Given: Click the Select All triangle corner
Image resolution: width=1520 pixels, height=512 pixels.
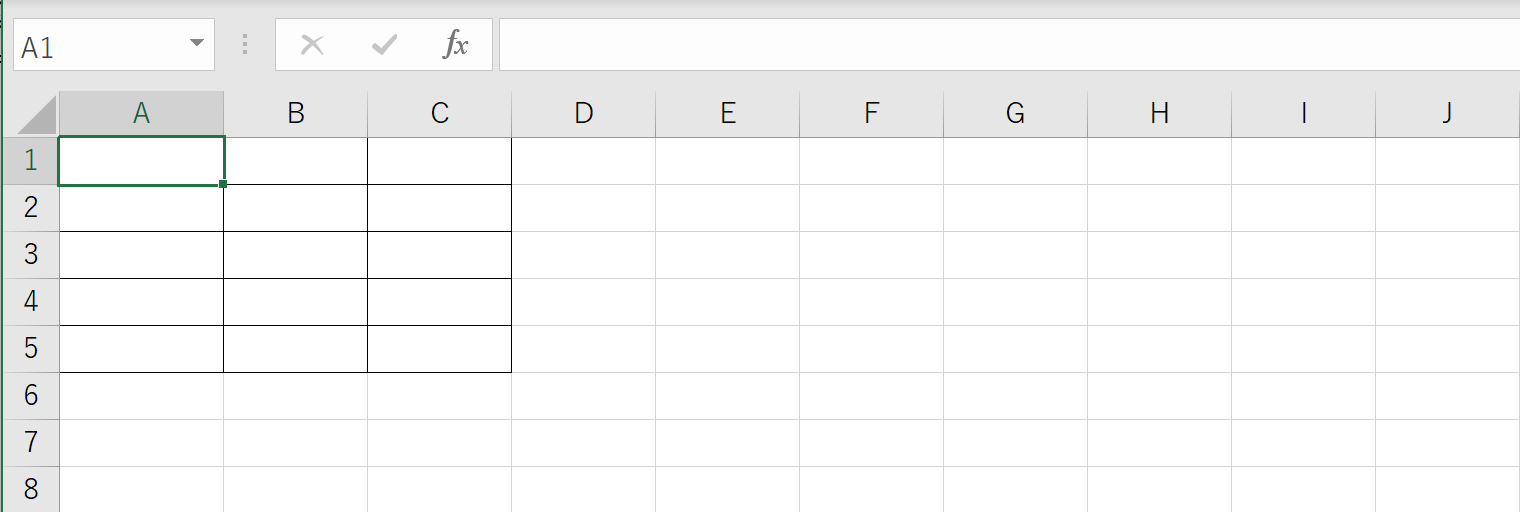Looking at the screenshot, I should pyautogui.click(x=37, y=114).
